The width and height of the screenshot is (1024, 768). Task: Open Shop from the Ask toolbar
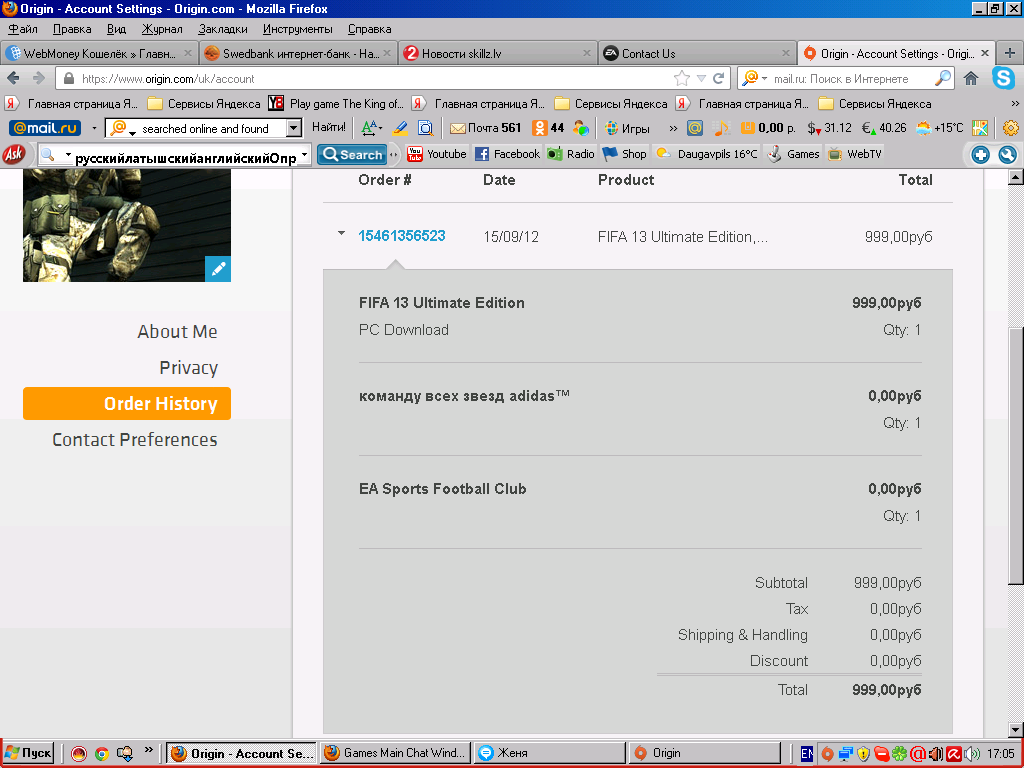624,154
